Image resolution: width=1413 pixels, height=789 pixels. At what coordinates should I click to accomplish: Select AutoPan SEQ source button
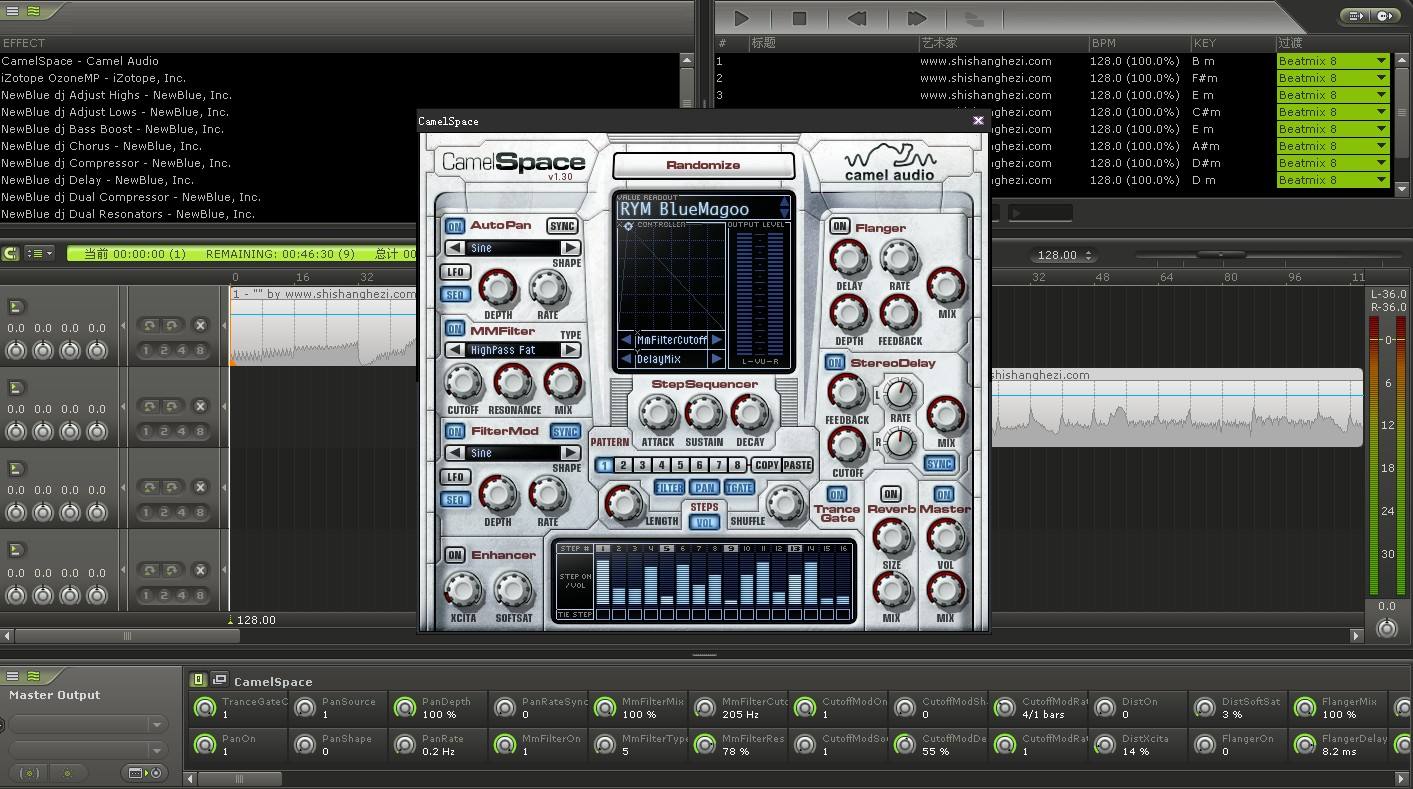pos(455,295)
